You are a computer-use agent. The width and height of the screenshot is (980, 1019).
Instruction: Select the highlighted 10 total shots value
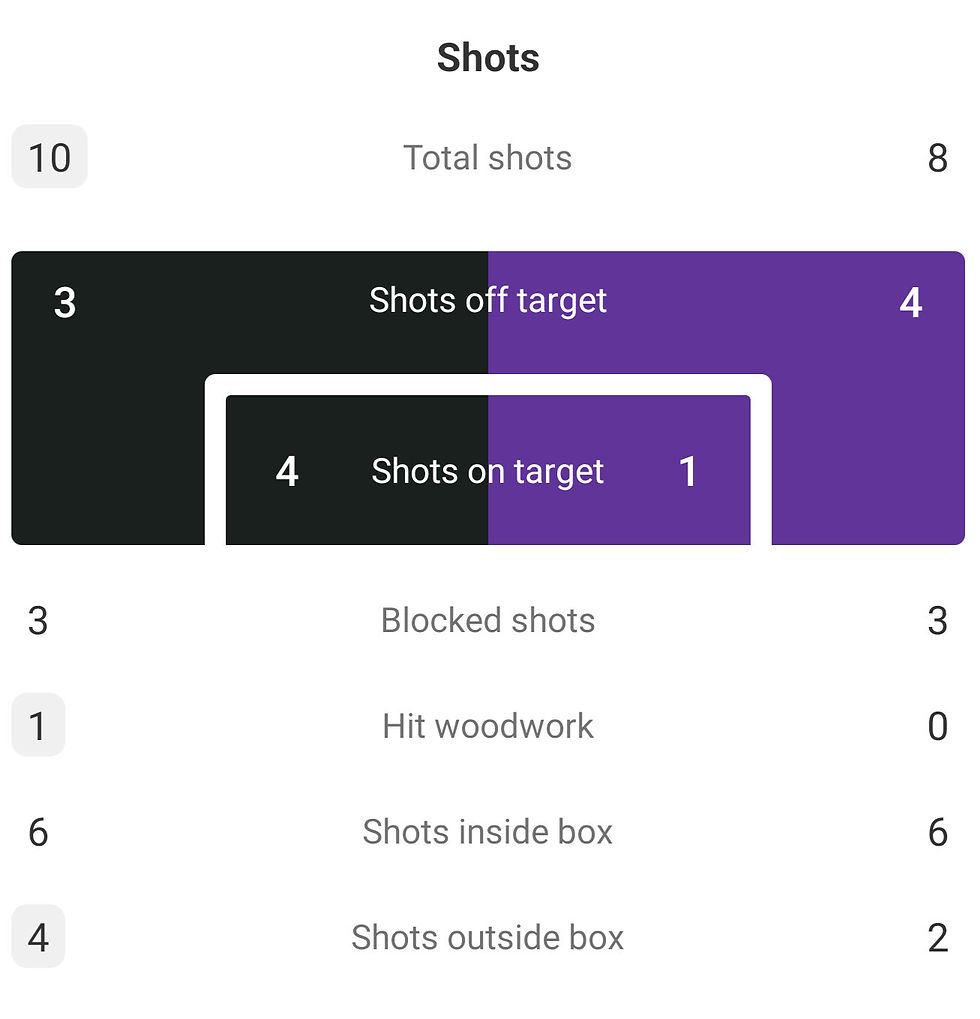tap(49, 157)
